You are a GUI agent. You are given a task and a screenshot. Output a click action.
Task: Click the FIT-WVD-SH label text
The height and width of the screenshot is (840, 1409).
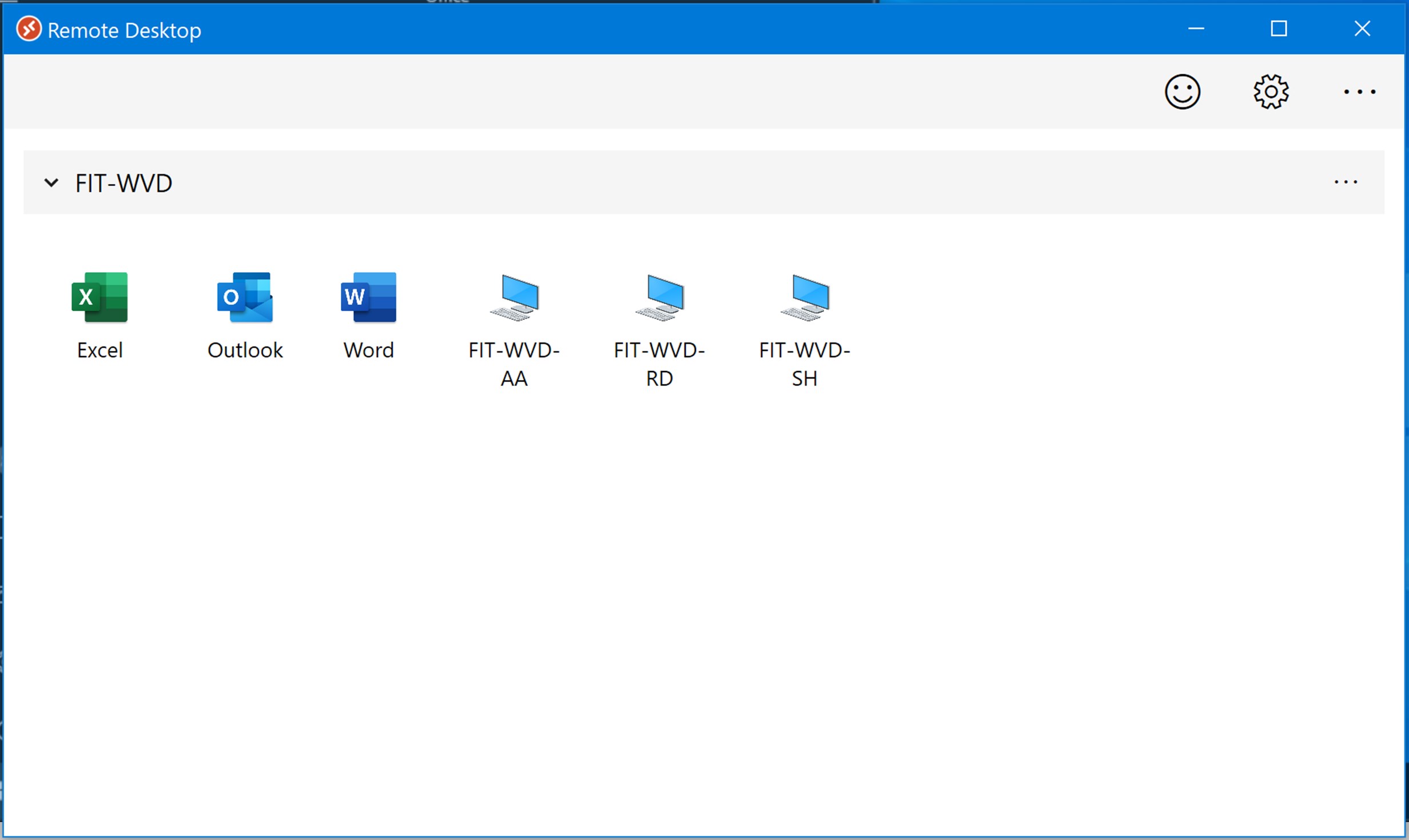[805, 364]
